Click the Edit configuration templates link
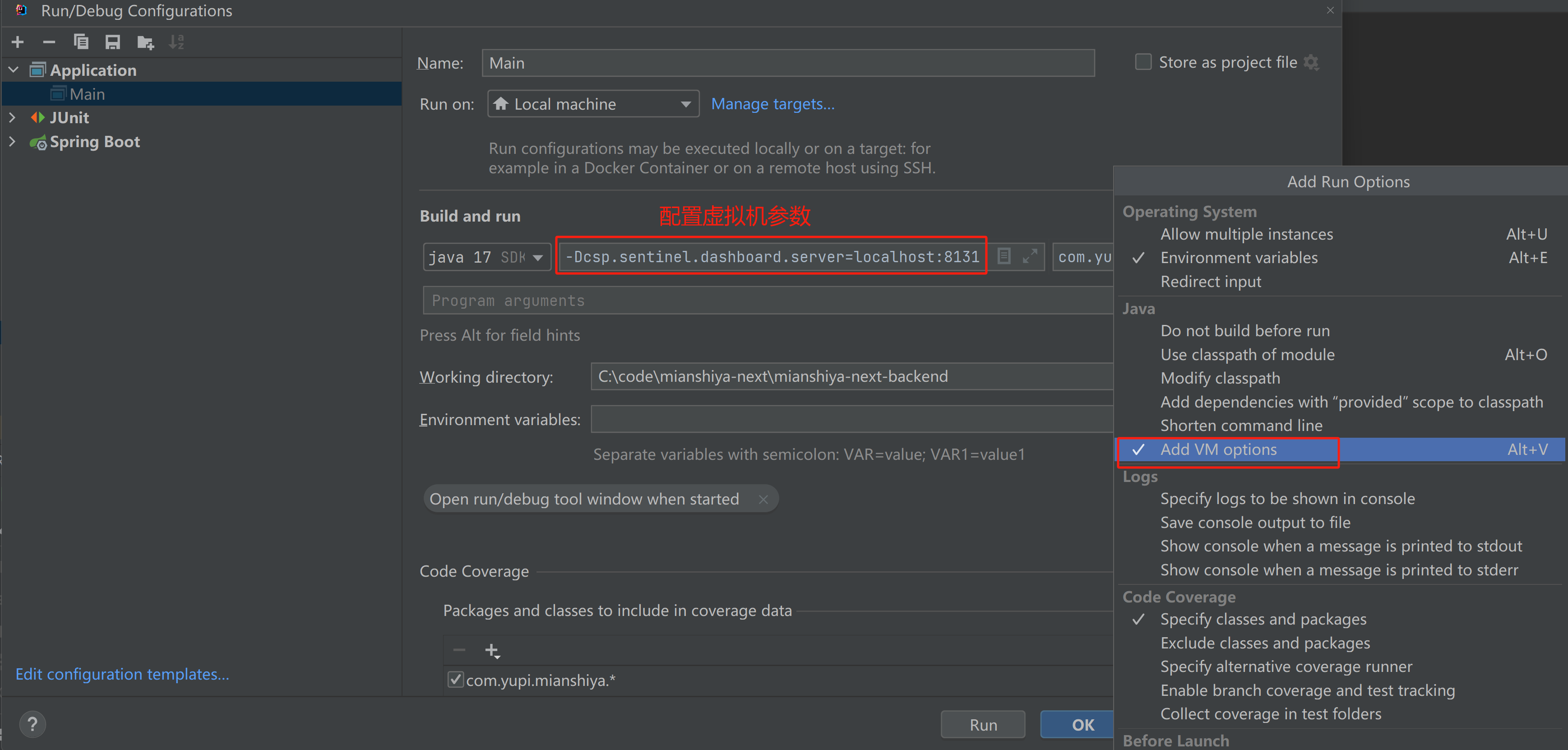 coord(122,673)
